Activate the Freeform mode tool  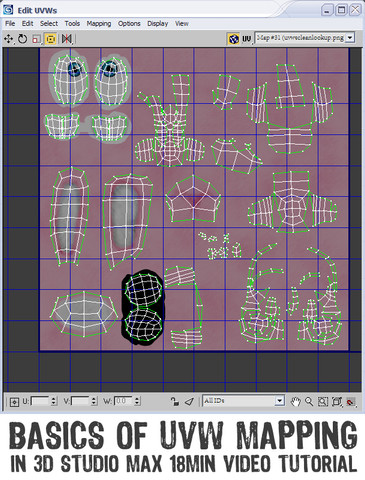pyautogui.click(x=50, y=39)
